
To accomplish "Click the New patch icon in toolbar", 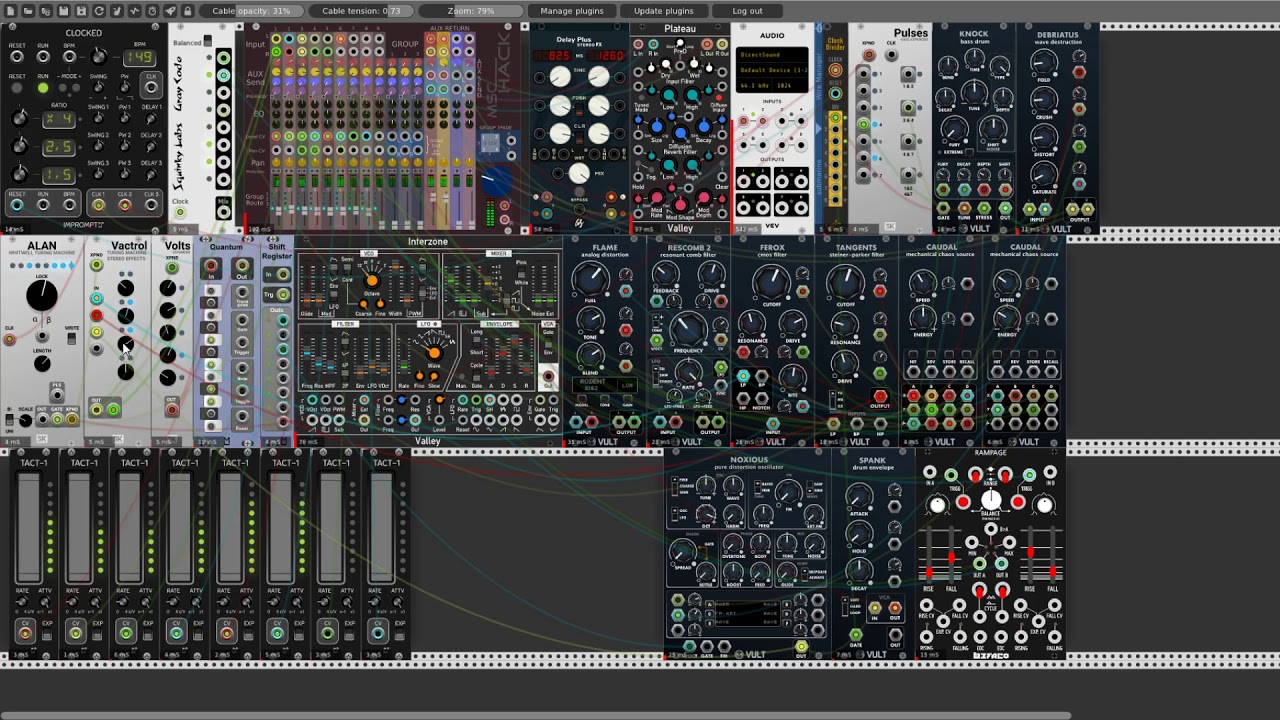I will click(x=10, y=11).
